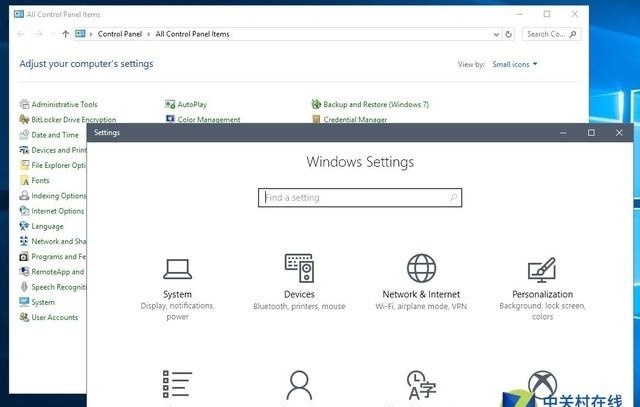Click the Fonts icon in Control Panel

[x=24, y=180]
